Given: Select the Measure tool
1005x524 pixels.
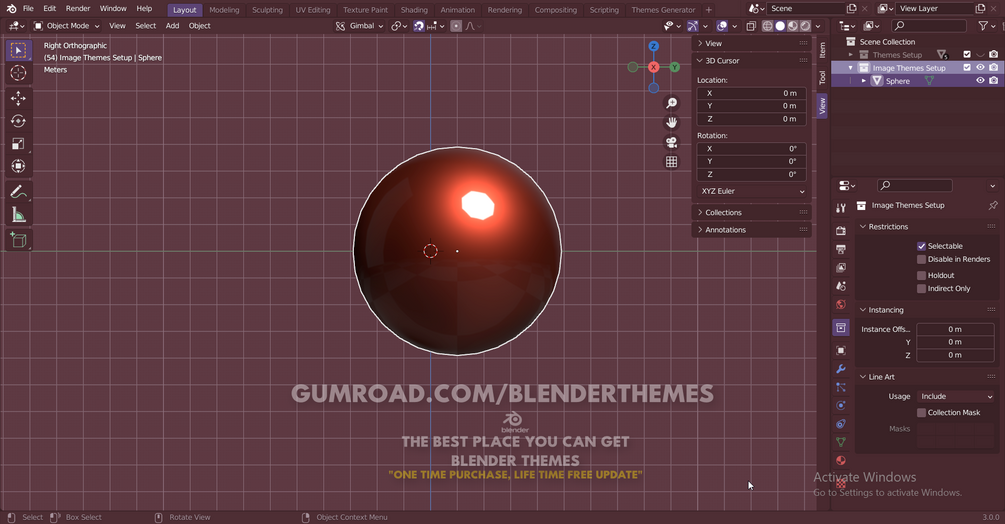Looking at the screenshot, I should coord(18,215).
